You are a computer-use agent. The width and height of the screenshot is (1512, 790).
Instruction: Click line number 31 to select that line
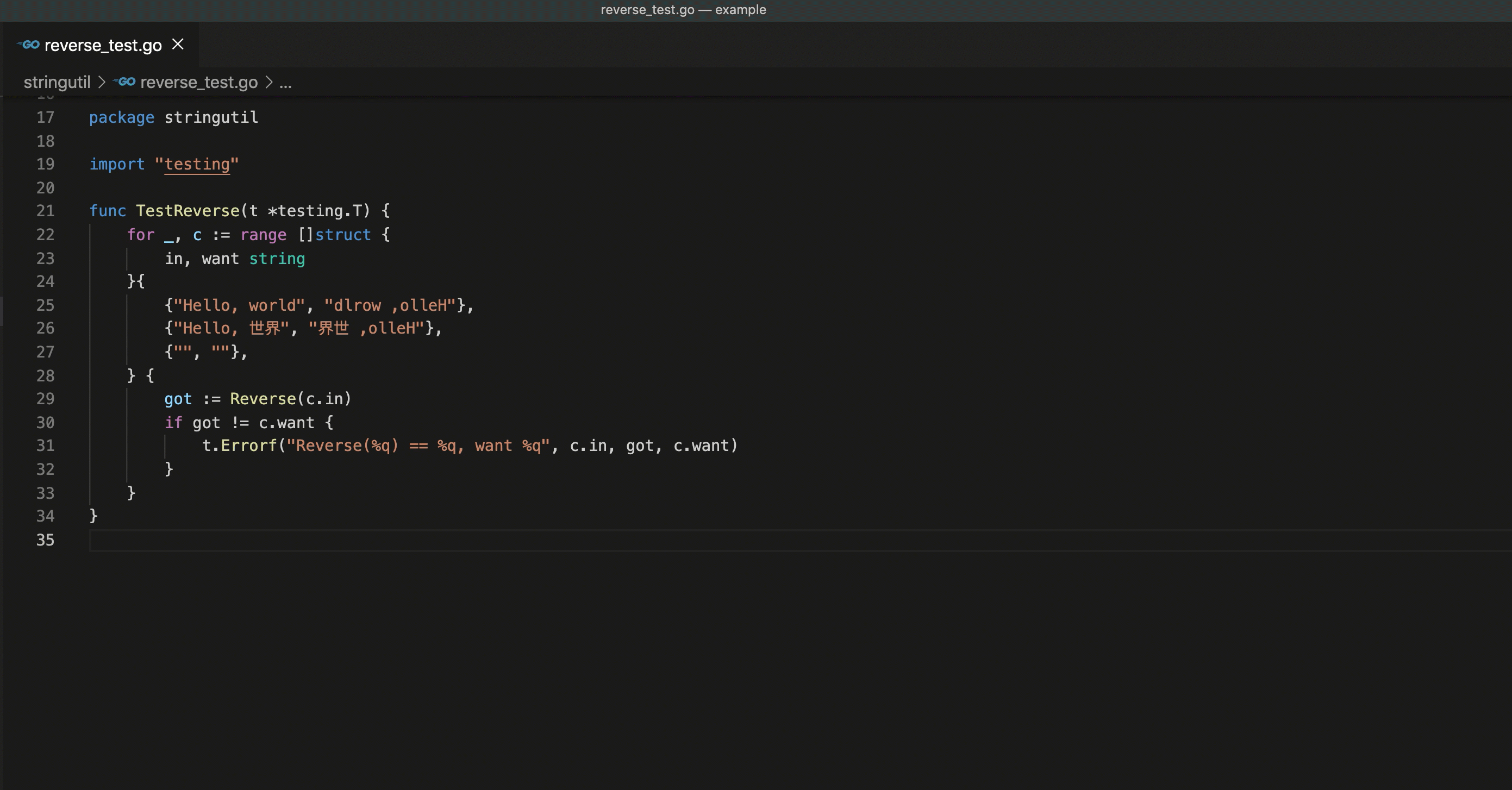pyautogui.click(x=45, y=446)
